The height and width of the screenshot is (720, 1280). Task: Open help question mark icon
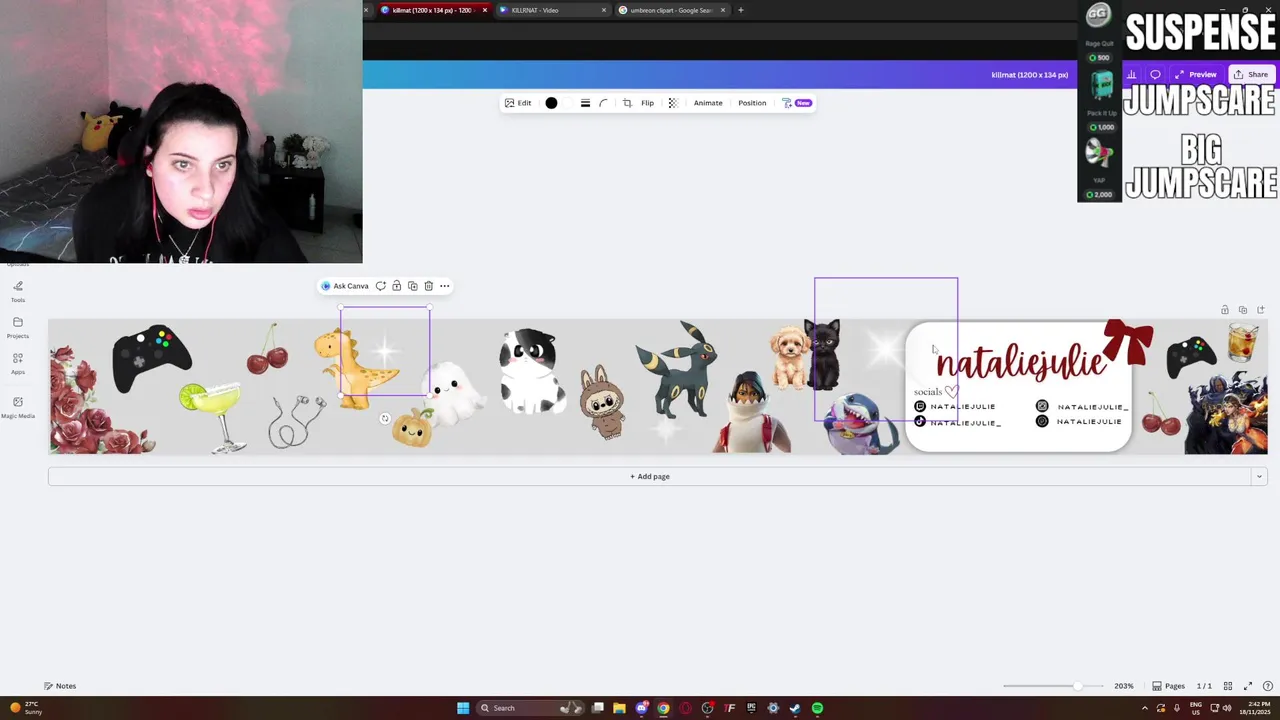pos(1267,686)
